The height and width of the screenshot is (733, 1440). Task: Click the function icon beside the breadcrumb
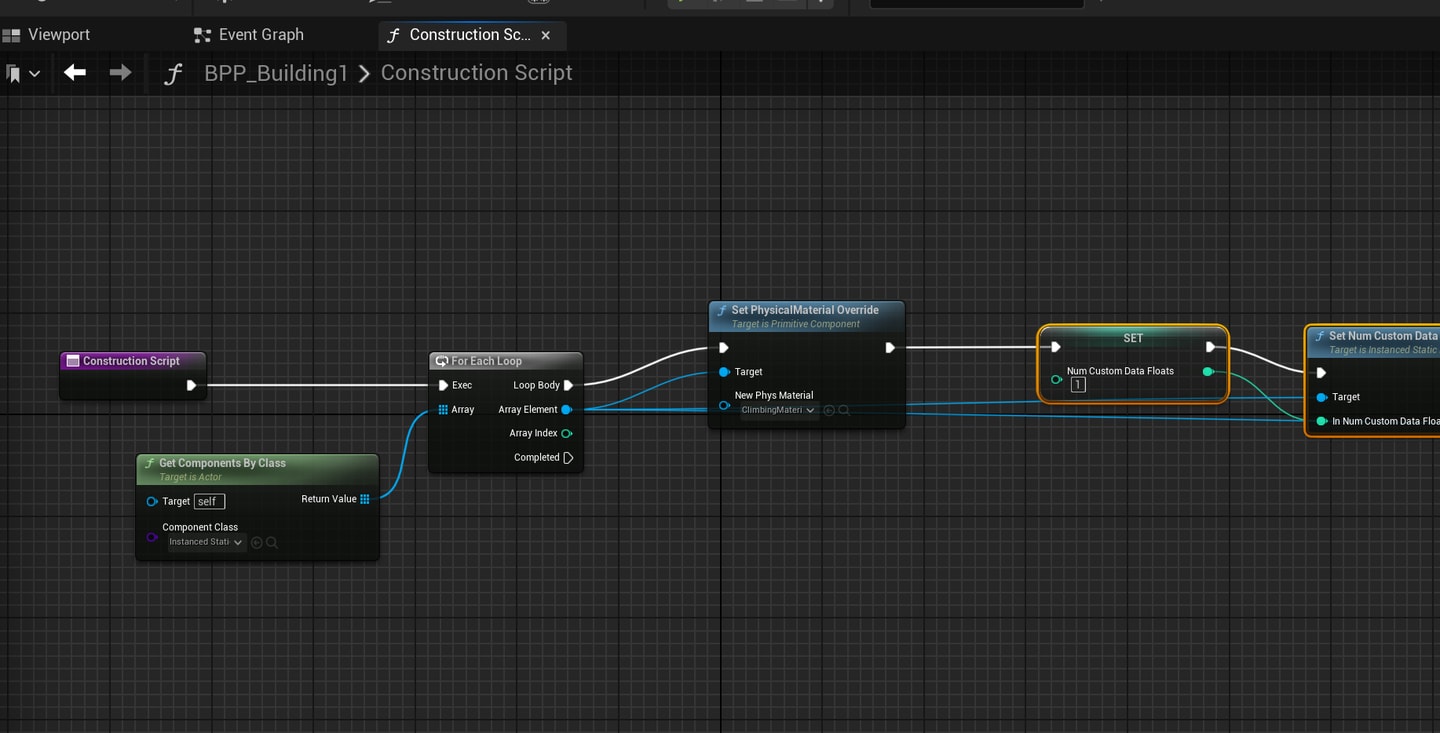(174, 73)
